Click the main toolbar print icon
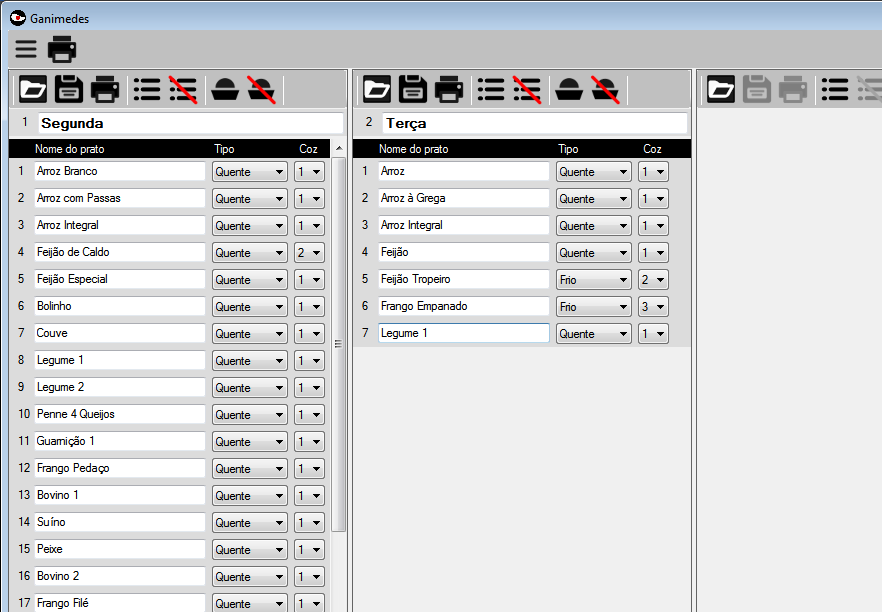 (62, 49)
